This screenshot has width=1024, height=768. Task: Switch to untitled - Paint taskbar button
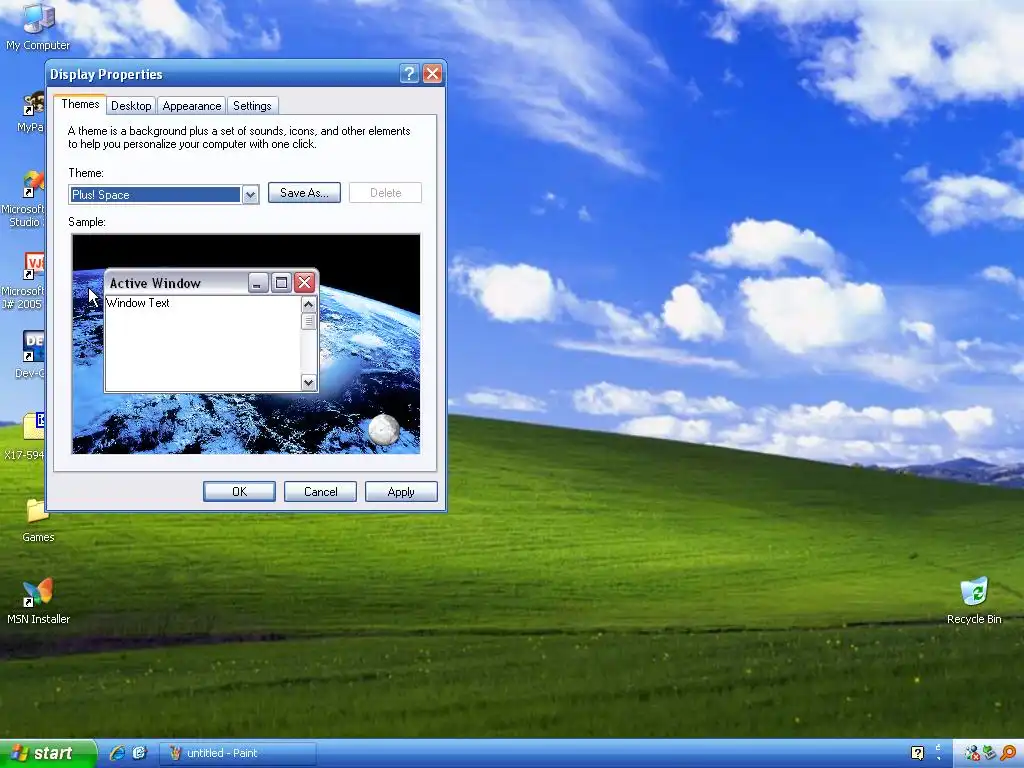238,753
